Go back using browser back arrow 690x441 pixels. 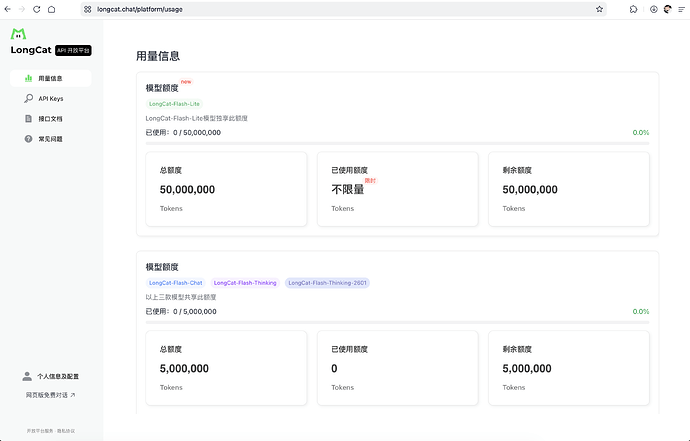tap(7, 9)
